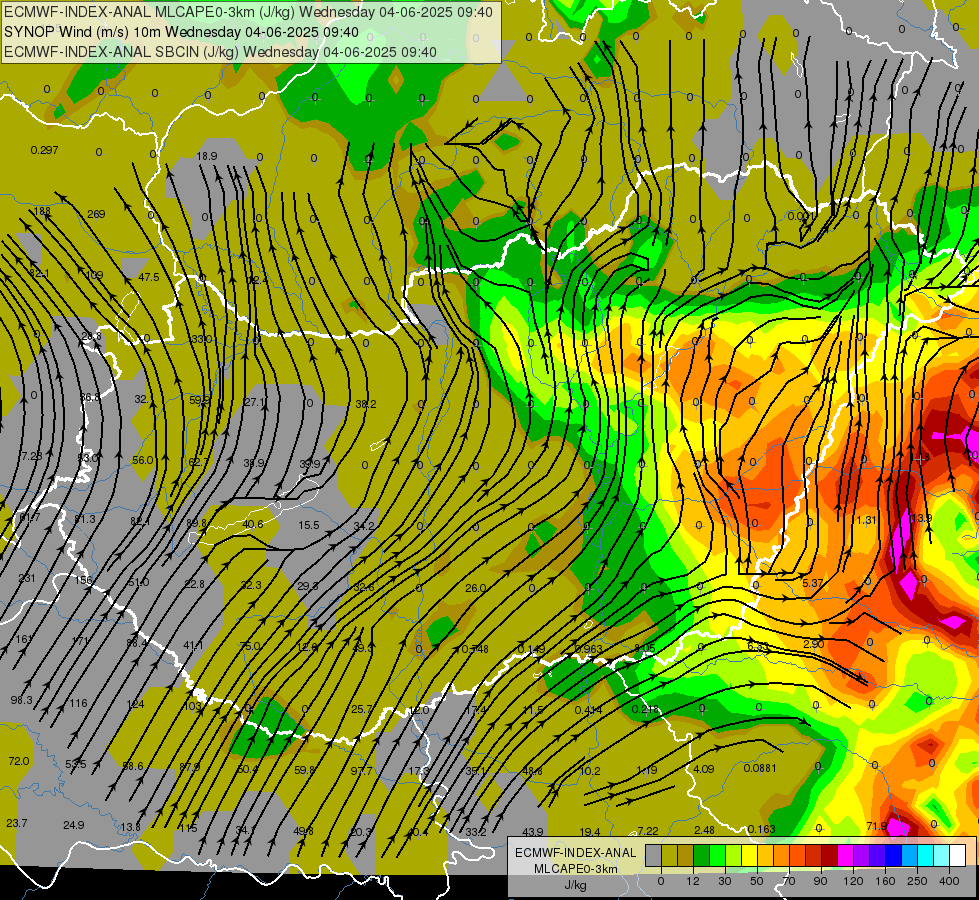Choose the bright green legend swatch
Screen dimensions: 979x900
718,855
